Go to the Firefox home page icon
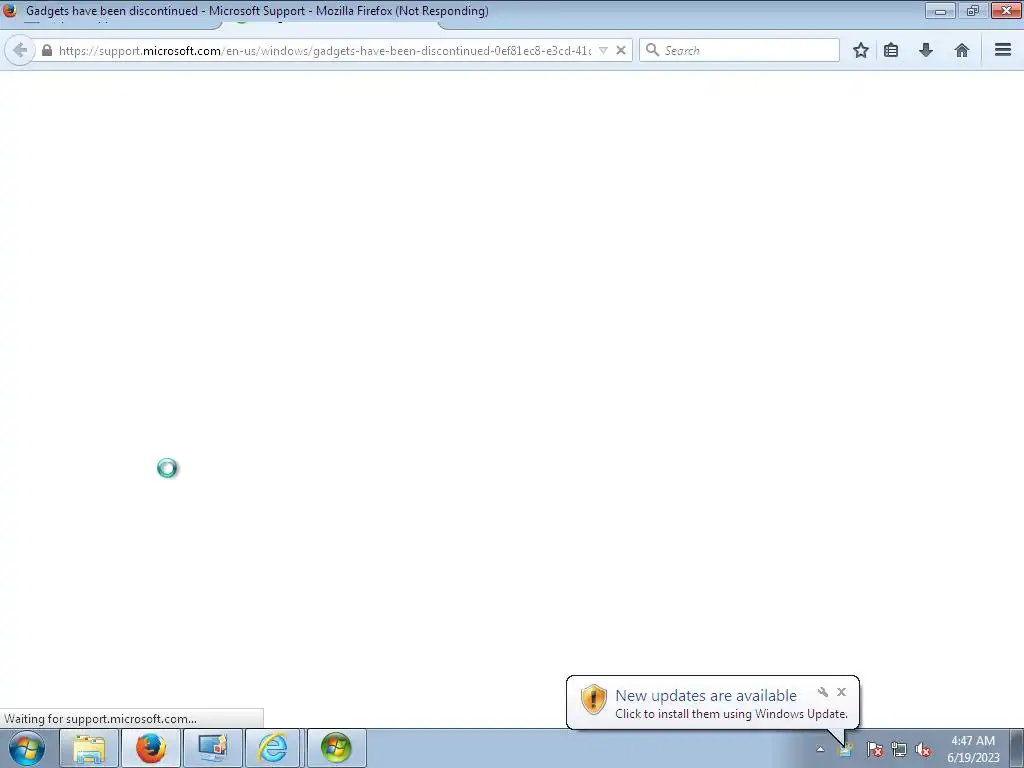1024x768 pixels. 961,50
